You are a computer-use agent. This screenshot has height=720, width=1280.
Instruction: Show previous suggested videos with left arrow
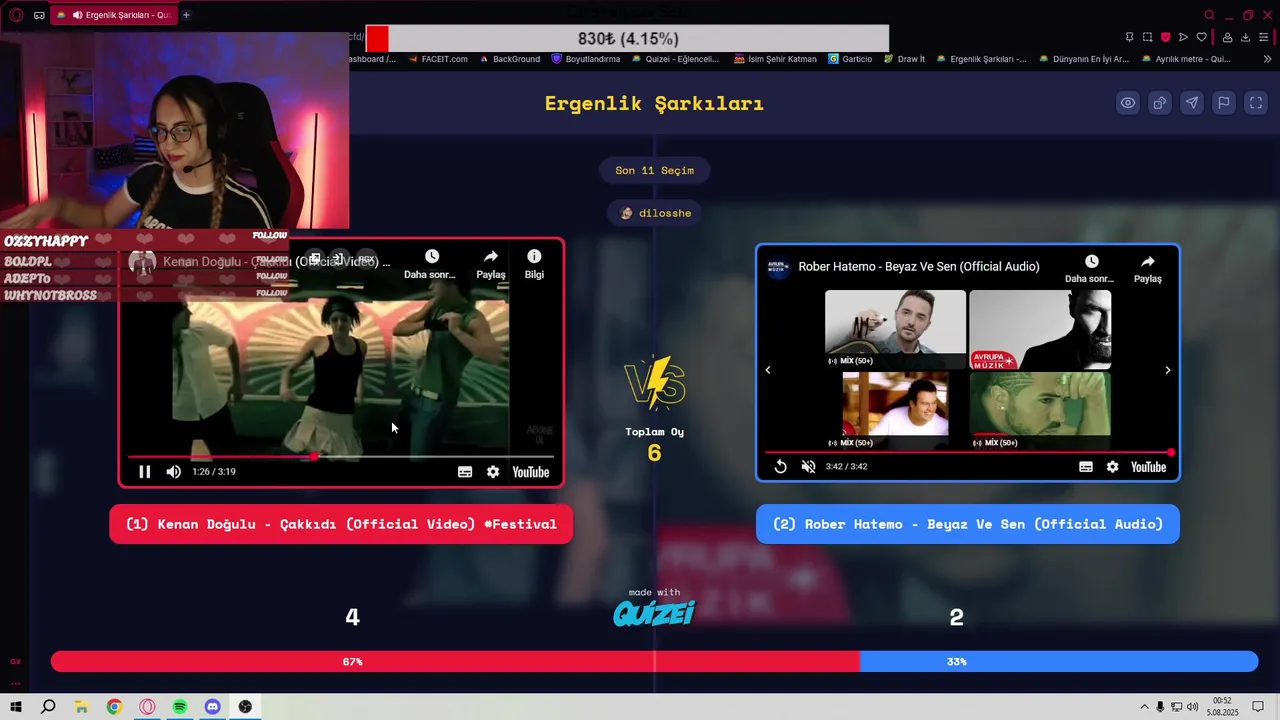pos(768,370)
